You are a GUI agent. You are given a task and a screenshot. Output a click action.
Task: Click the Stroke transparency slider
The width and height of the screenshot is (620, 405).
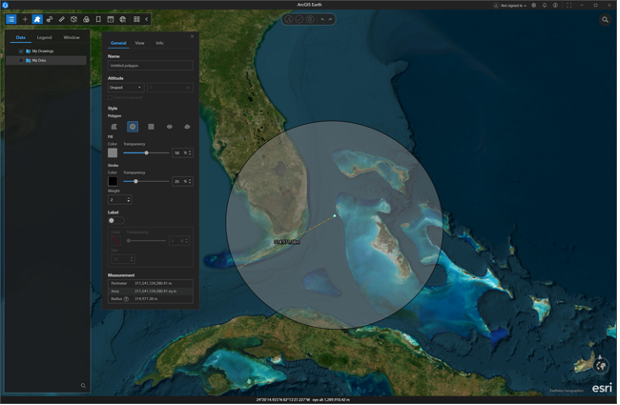click(x=147, y=182)
